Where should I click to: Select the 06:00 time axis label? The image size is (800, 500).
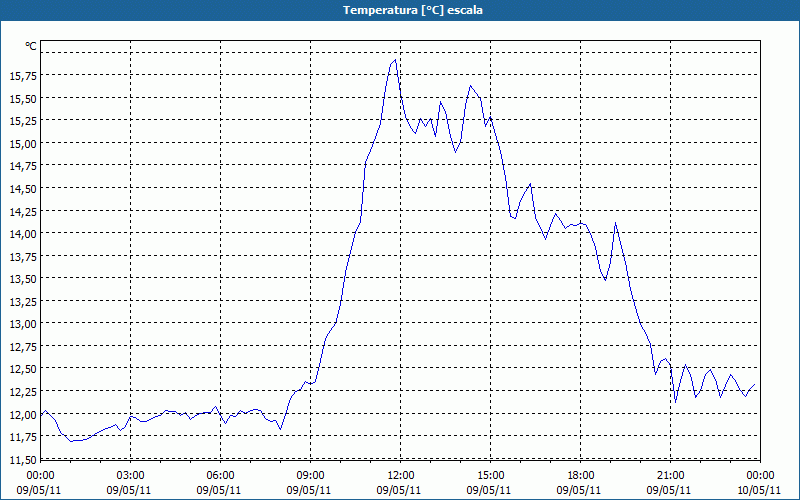click(x=220, y=475)
